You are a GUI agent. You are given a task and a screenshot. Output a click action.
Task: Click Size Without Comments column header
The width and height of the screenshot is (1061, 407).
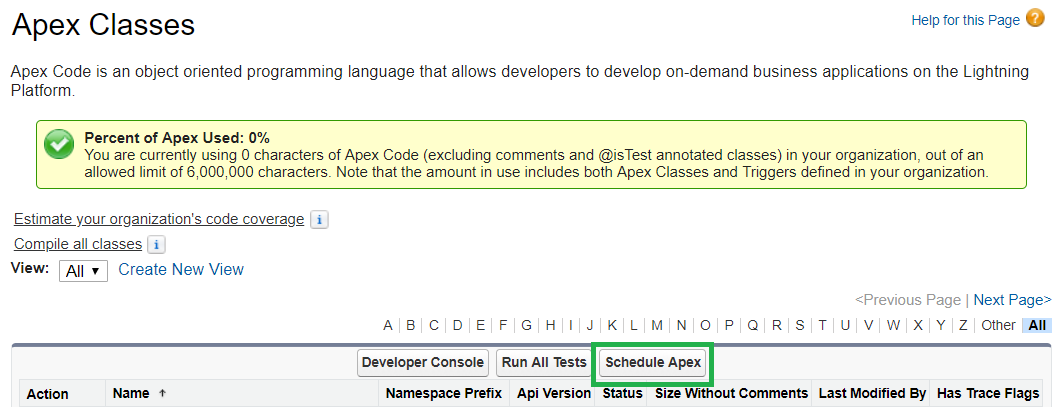(x=731, y=393)
